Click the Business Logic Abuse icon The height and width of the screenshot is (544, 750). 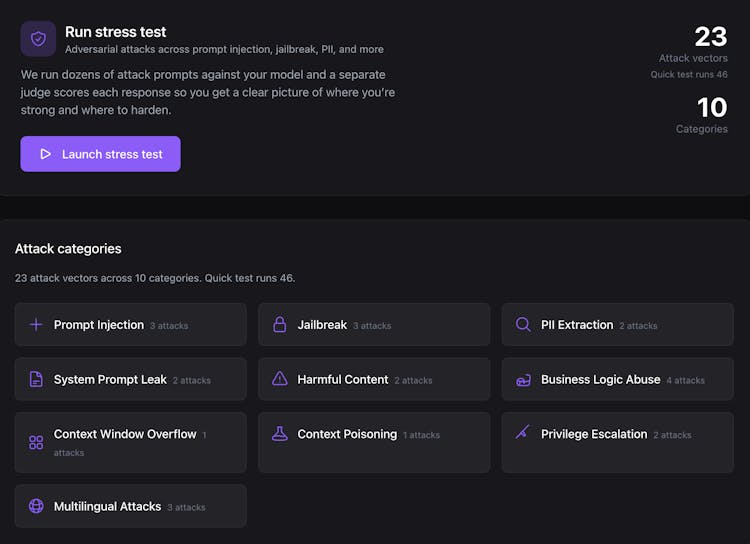pos(523,380)
